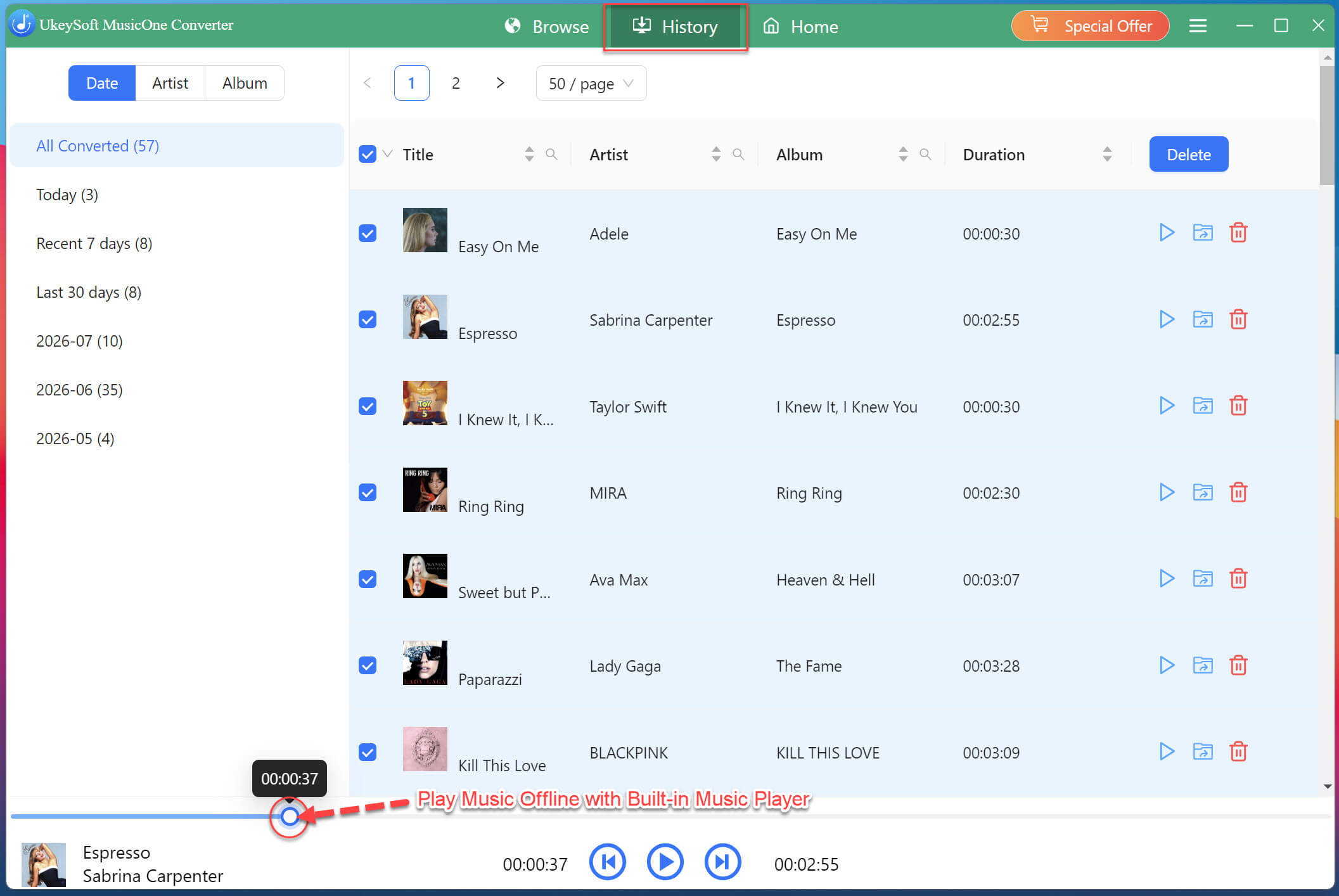1339x896 pixels.
Task: Uncheck the Kill This Love checkbox
Action: [x=368, y=752]
